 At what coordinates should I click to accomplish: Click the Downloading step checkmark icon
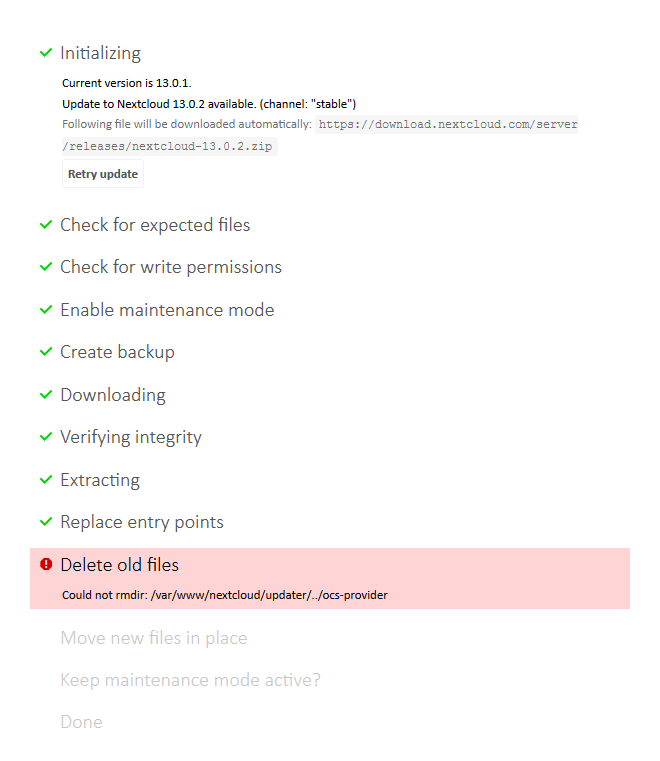(x=46, y=394)
